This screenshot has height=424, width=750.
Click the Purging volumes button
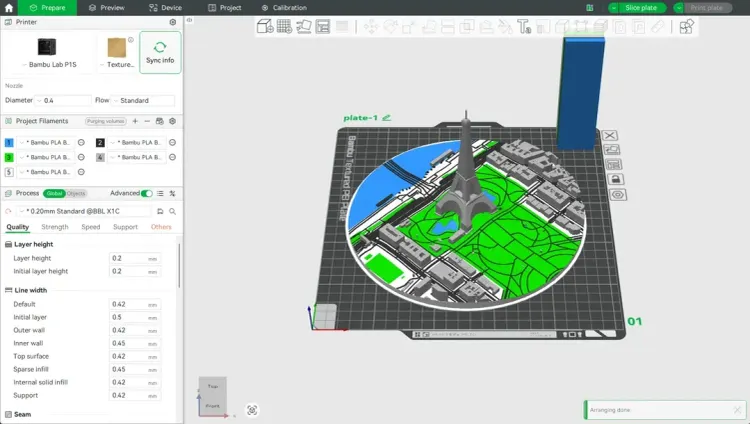pos(106,121)
